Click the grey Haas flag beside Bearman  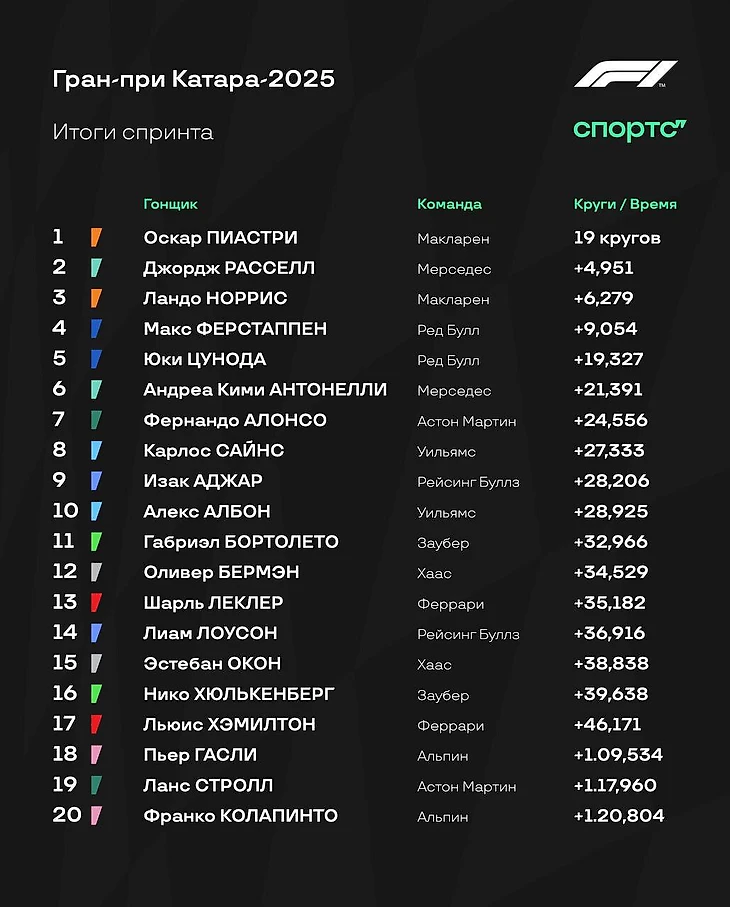click(96, 572)
